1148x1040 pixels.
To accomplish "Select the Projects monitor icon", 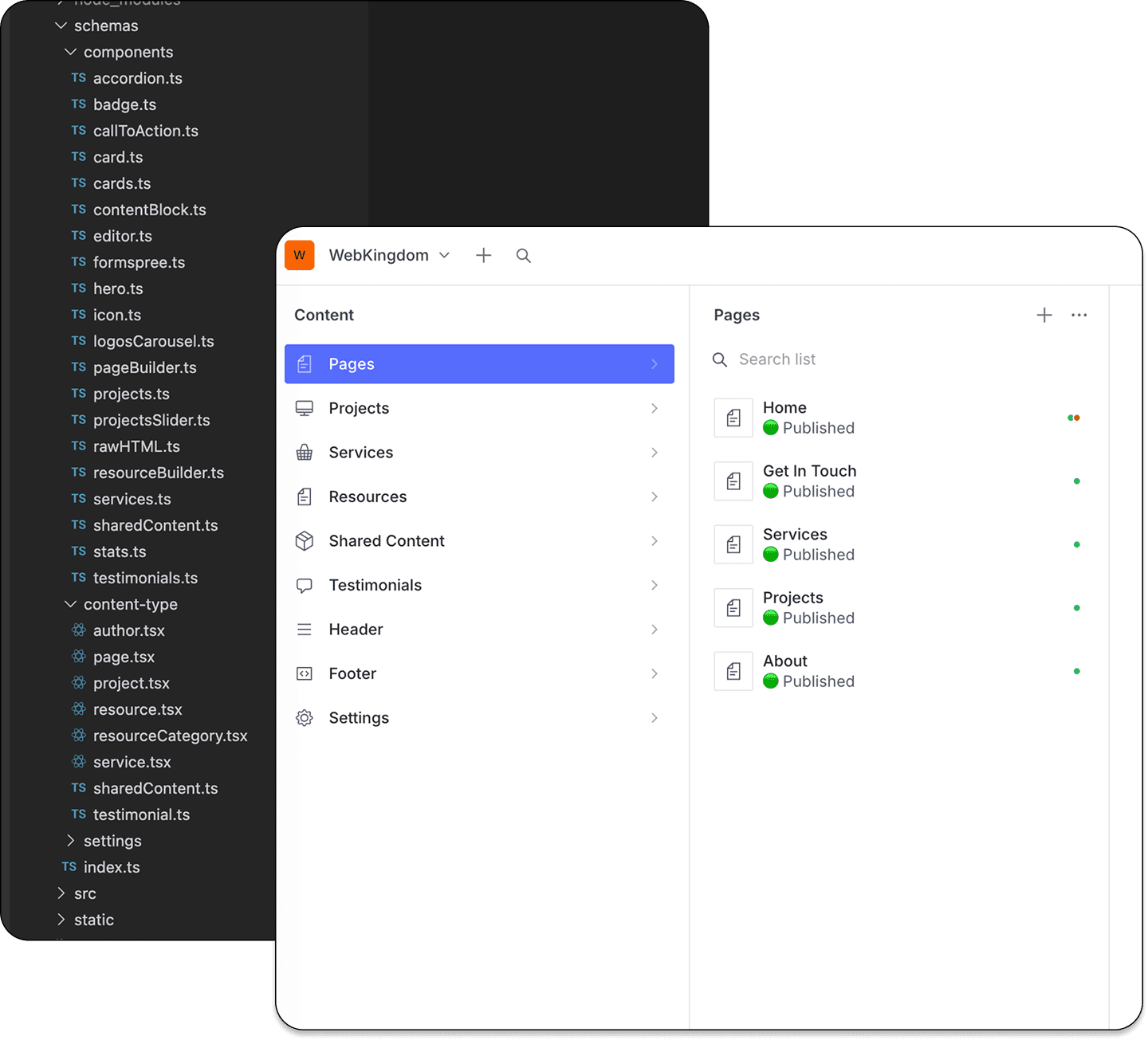I will coord(304,408).
